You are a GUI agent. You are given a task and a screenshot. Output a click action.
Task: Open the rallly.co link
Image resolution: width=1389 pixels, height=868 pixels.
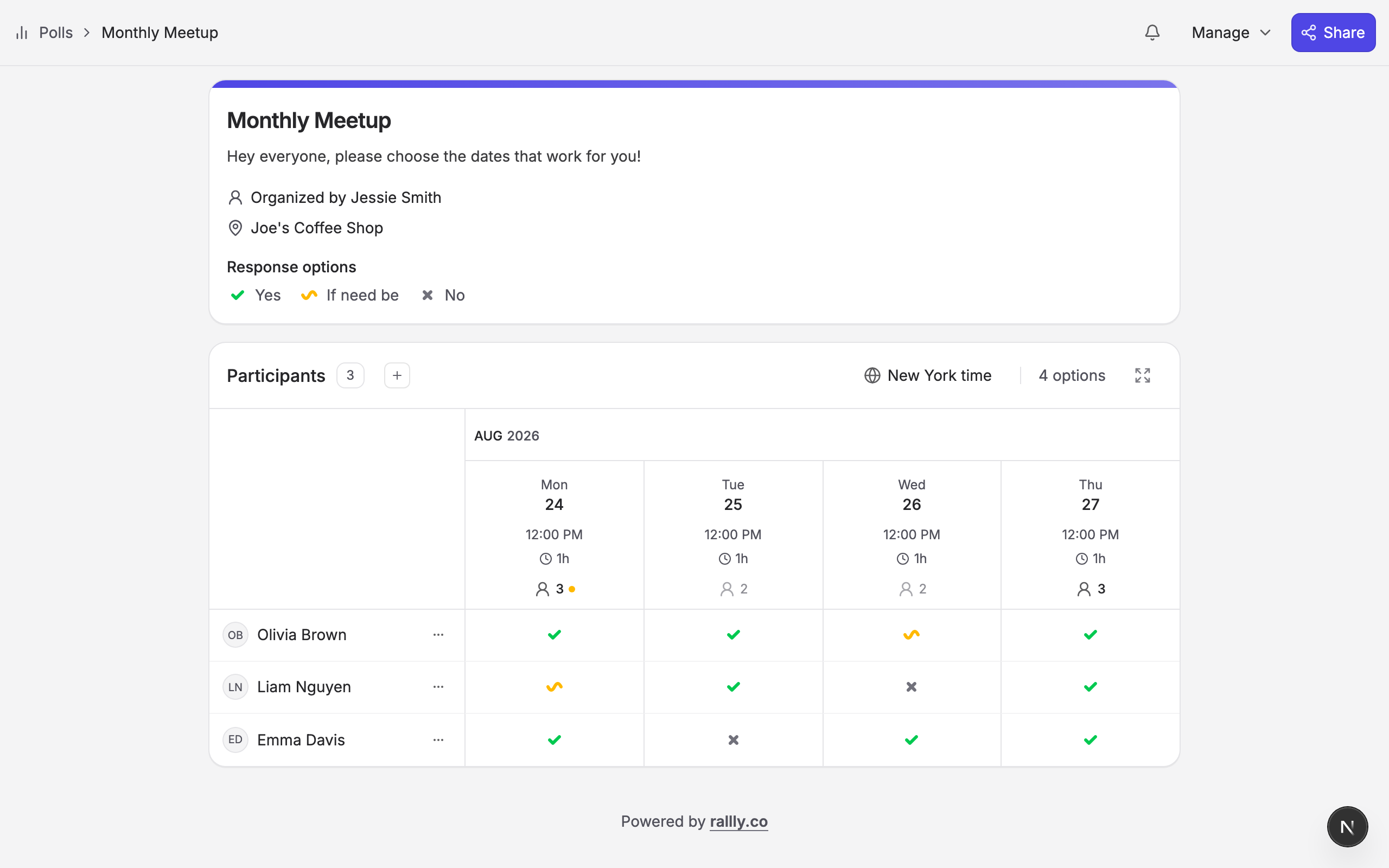[738, 821]
